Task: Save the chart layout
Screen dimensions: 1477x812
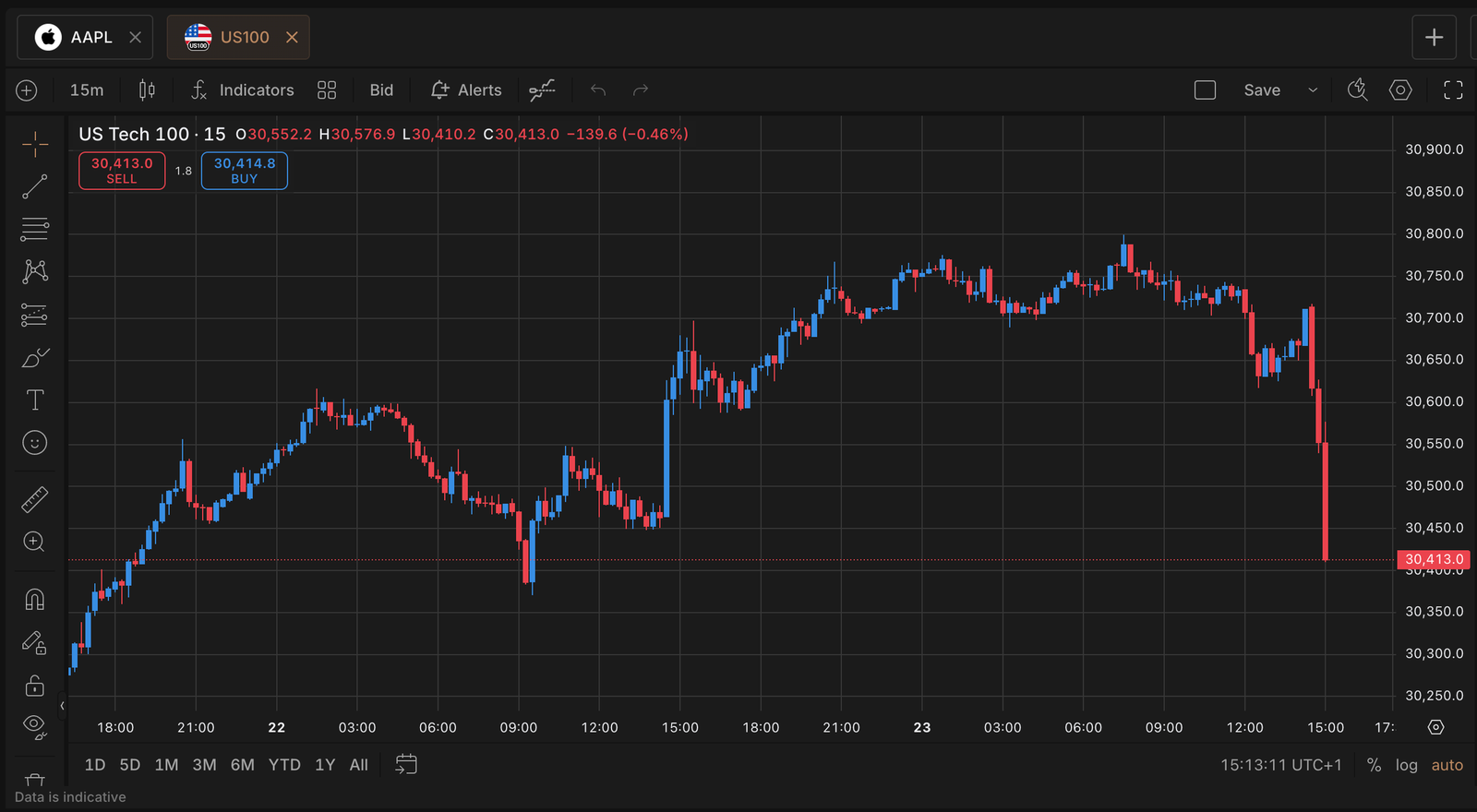Action: tap(1262, 90)
